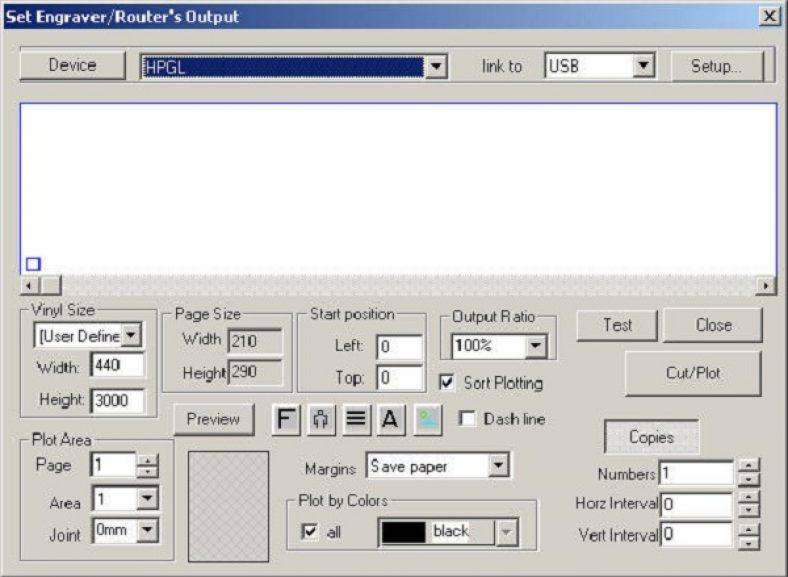Open the Output Ratio 100% dropdown

[536, 346]
